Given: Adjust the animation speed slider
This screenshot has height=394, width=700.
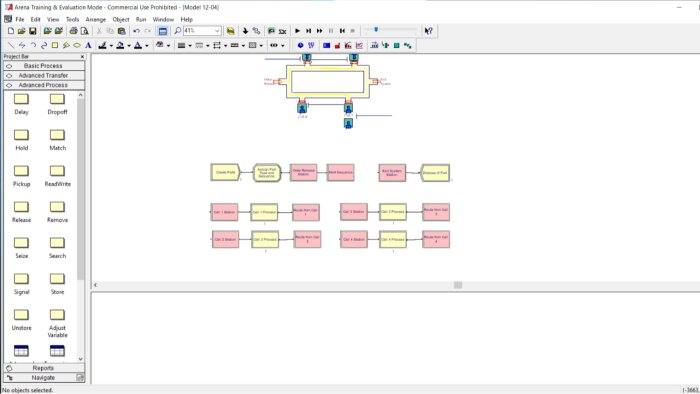Looking at the screenshot, I should point(376,29).
